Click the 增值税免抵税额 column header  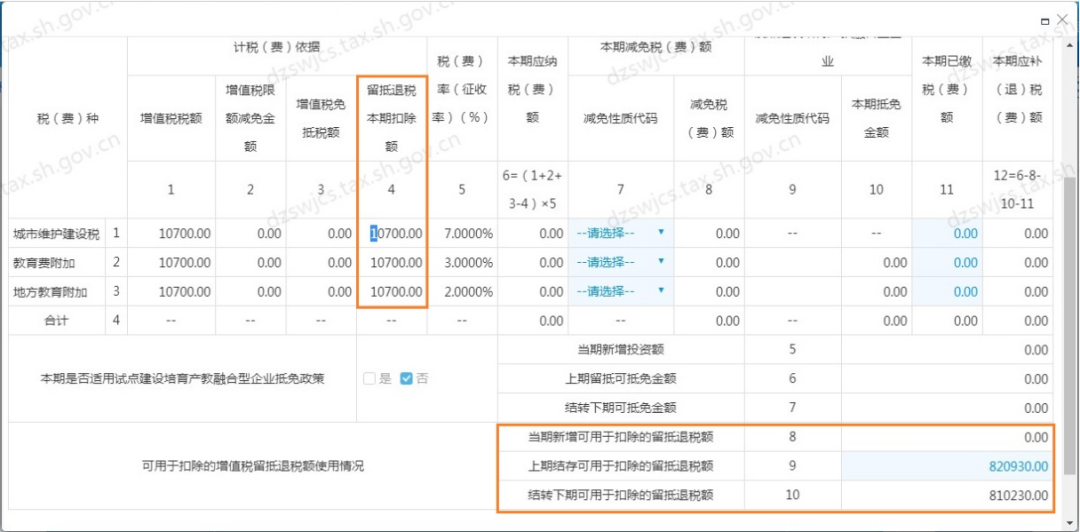(x=321, y=118)
